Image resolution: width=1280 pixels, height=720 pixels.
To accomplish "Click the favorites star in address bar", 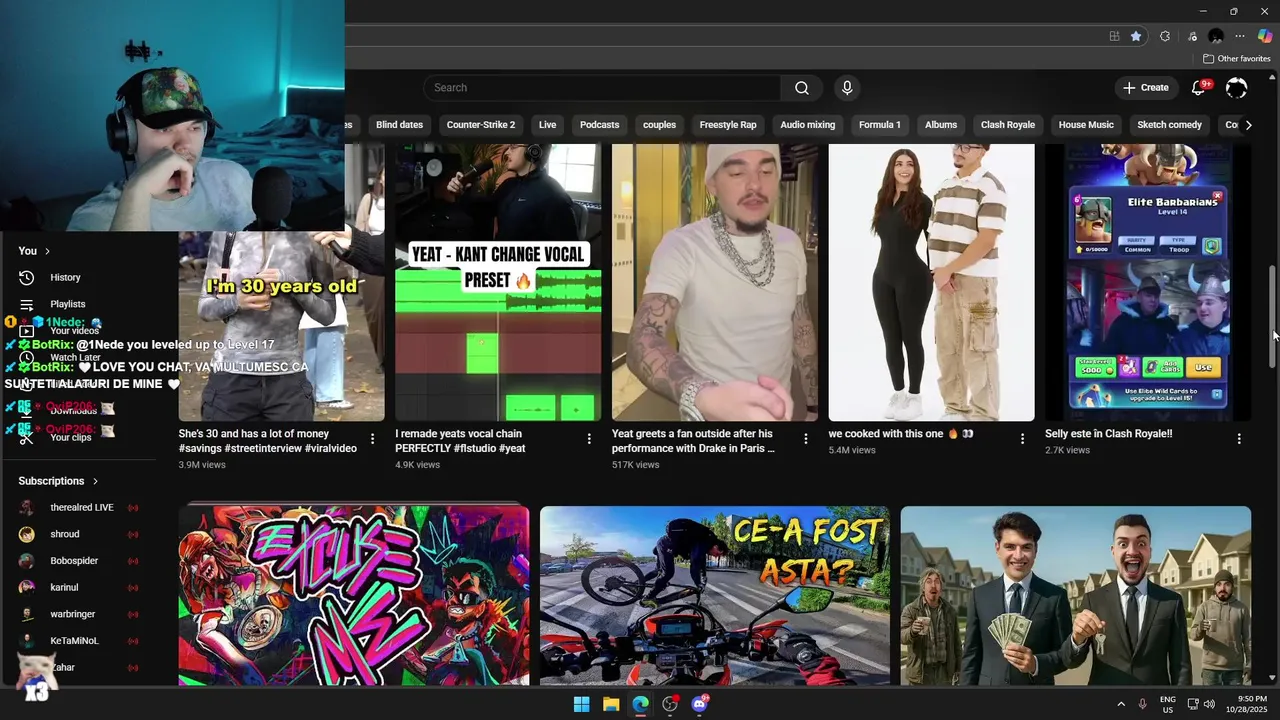I will click(x=1136, y=36).
